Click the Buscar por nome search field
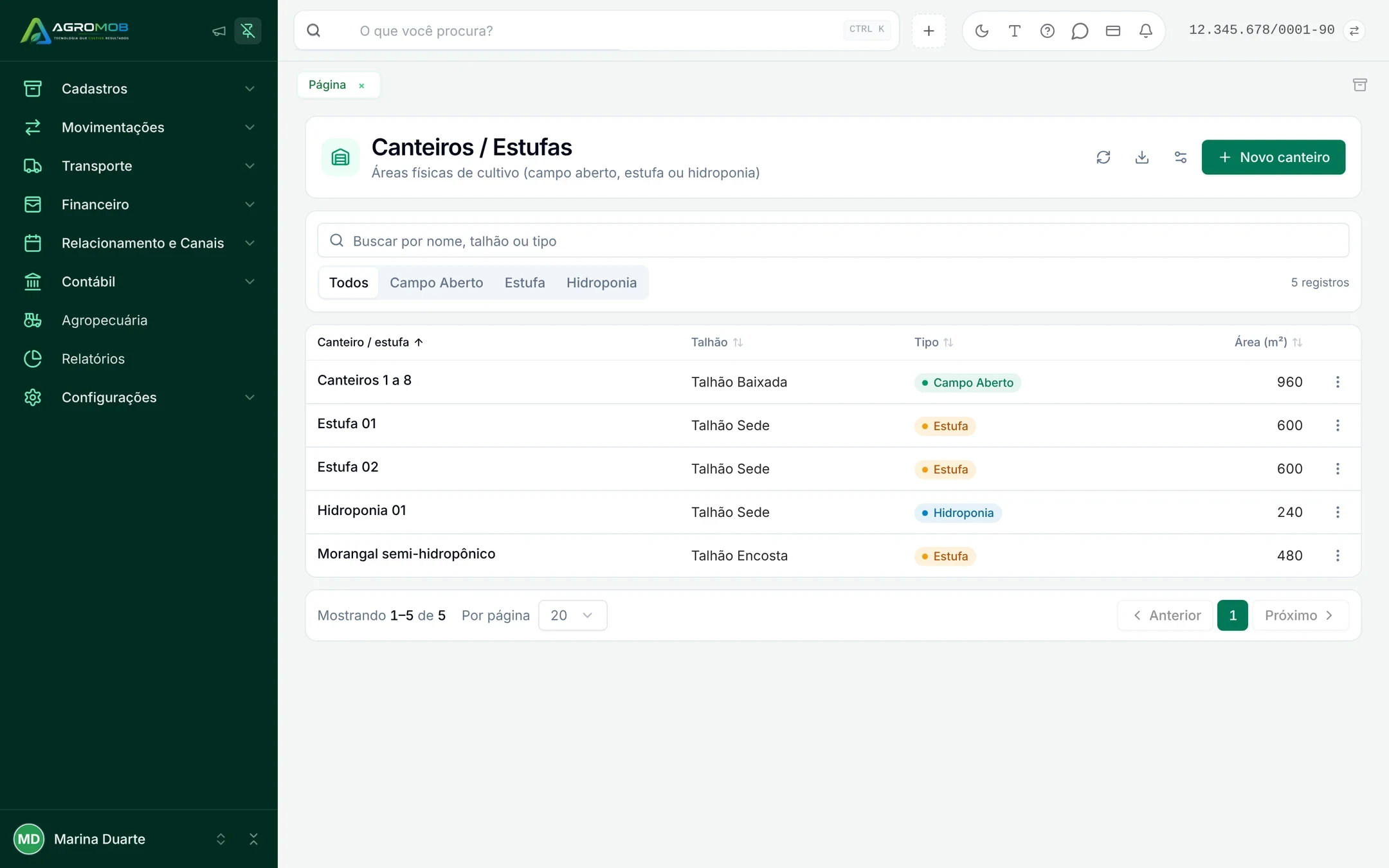The image size is (1389, 868). (833, 240)
